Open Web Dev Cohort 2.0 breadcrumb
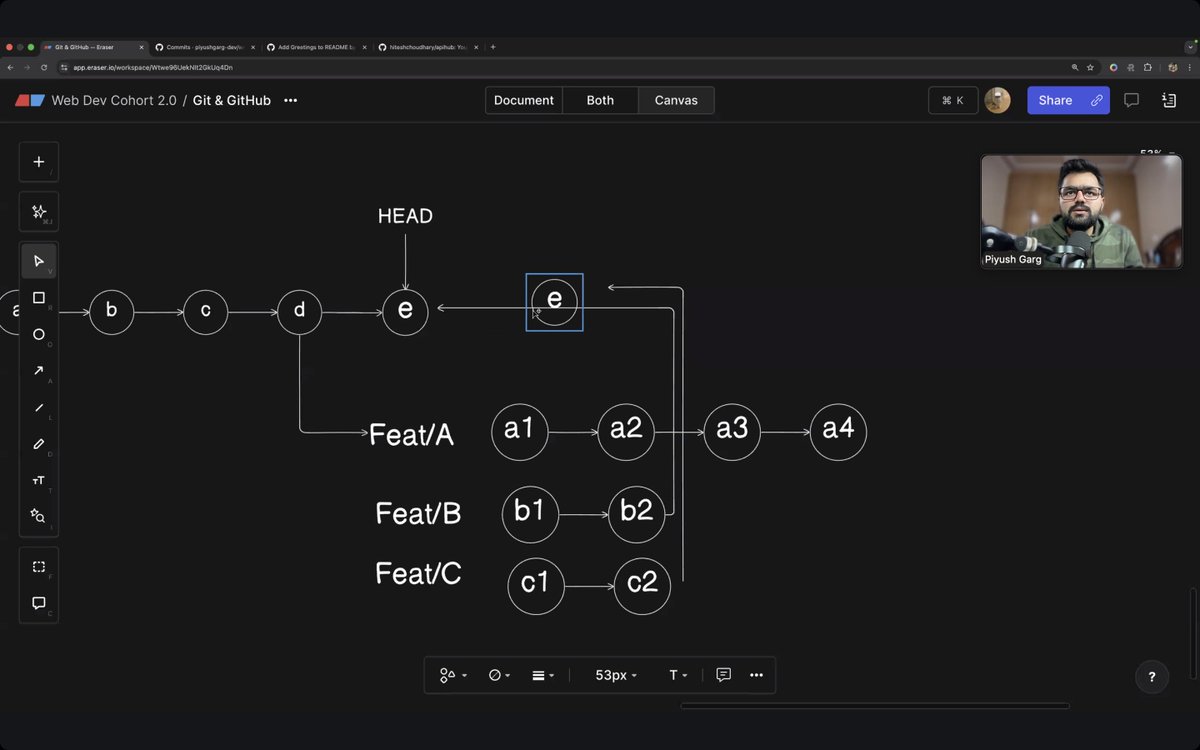 click(114, 100)
